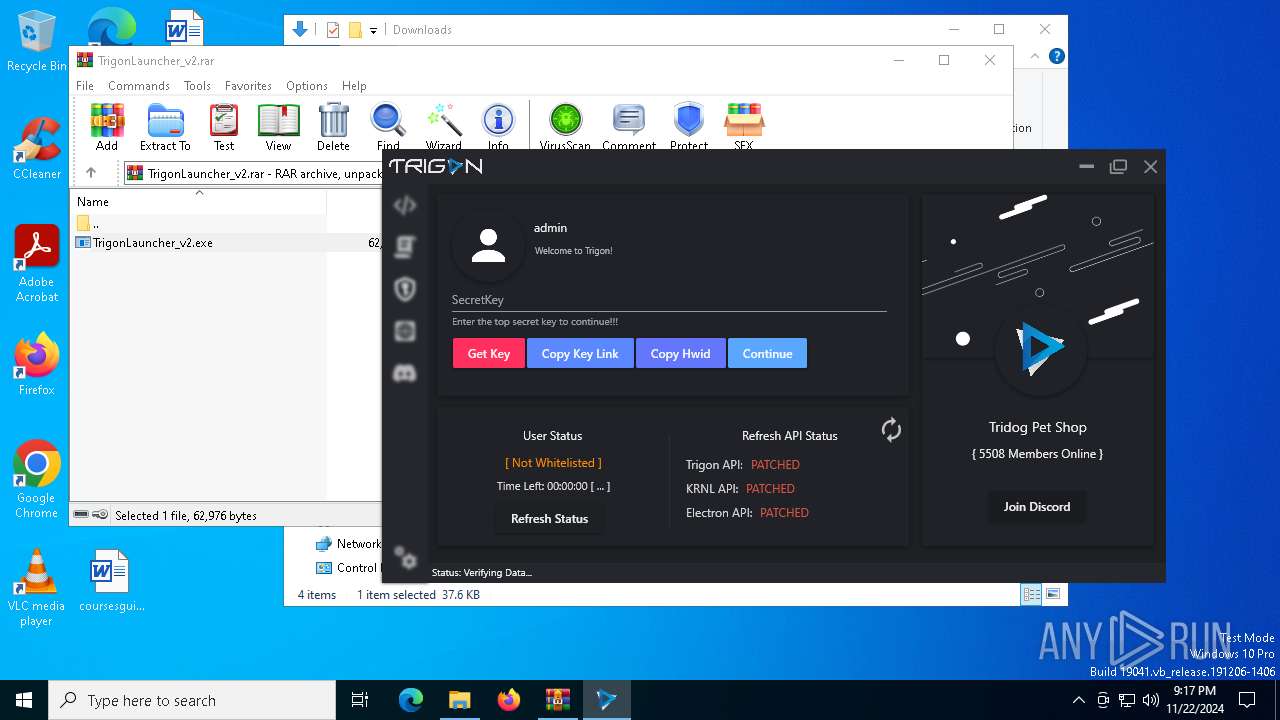Click the Protect icon in WinRAR
The height and width of the screenshot is (720, 1280).
click(x=689, y=127)
